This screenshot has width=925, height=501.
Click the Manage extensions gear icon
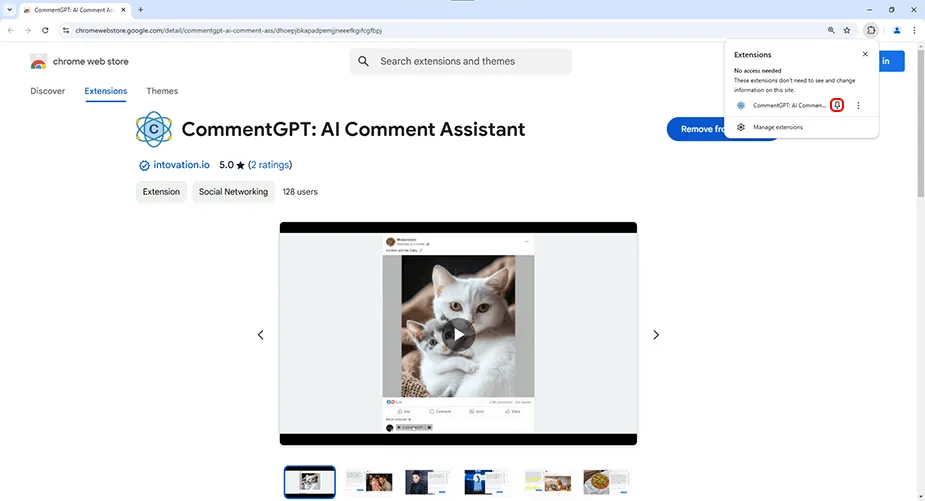pos(741,127)
